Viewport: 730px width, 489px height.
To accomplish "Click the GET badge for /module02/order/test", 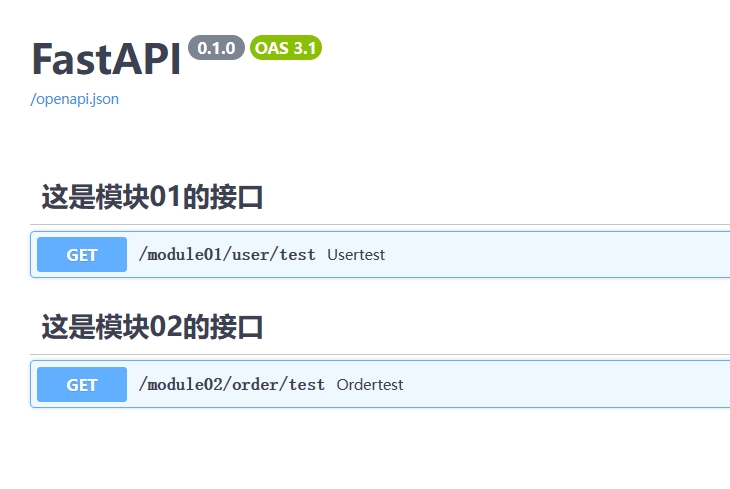I will coord(82,384).
